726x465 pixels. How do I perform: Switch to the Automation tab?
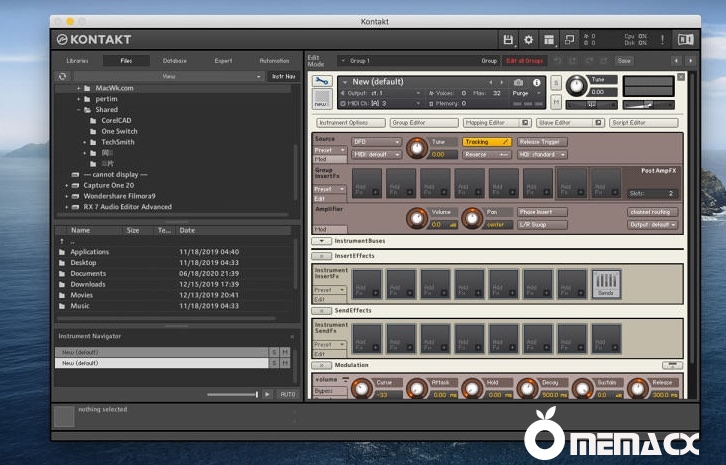pyautogui.click(x=274, y=61)
